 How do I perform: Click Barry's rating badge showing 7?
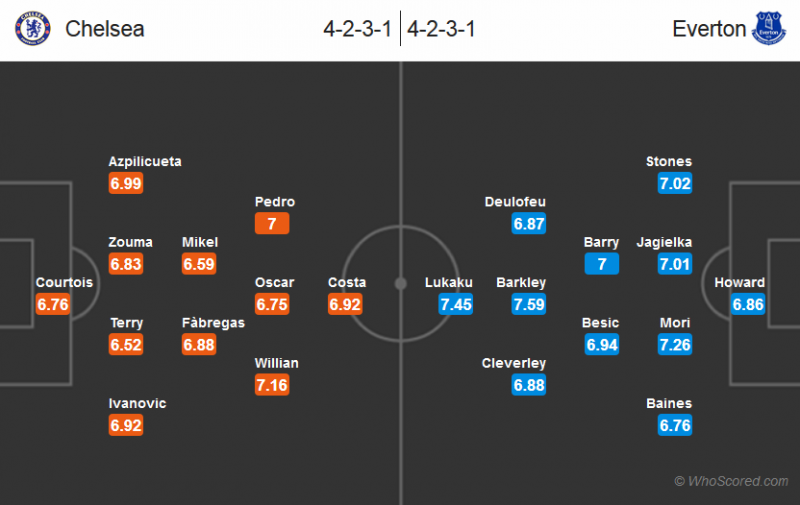tap(602, 264)
